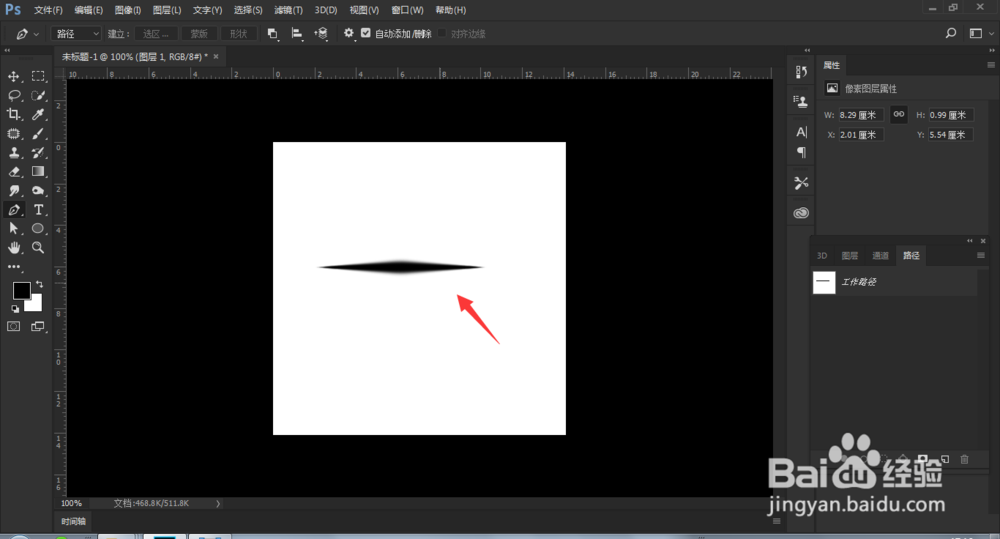Select the Crop tool
This screenshot has height=539, width=1000.
point(13,115)
